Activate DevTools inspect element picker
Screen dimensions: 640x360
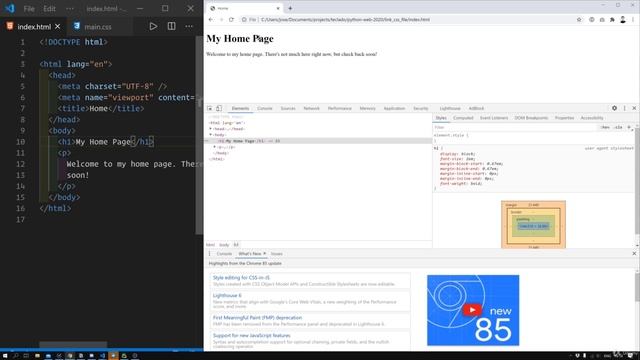click(210, 108)
